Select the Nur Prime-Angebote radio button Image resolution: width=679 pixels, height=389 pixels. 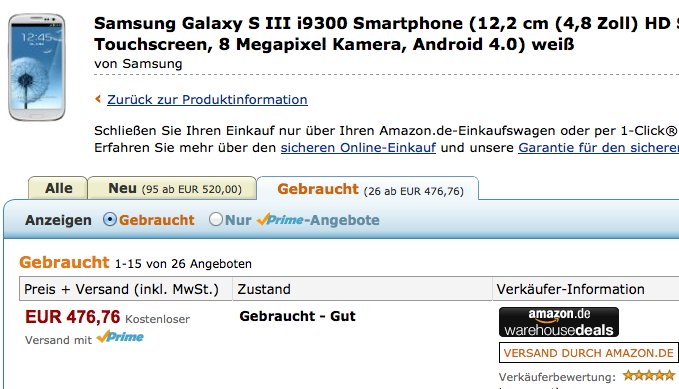215,220
